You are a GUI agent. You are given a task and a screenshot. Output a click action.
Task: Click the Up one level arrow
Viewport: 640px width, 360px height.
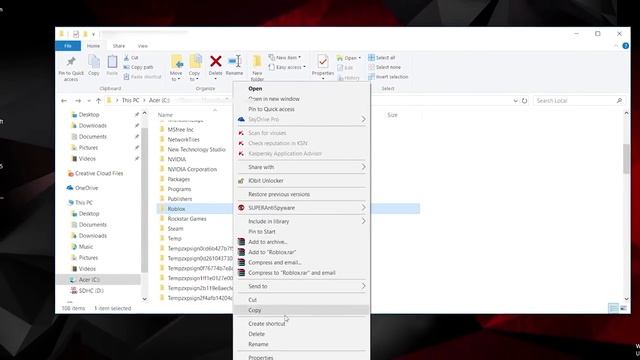point(98,100)
